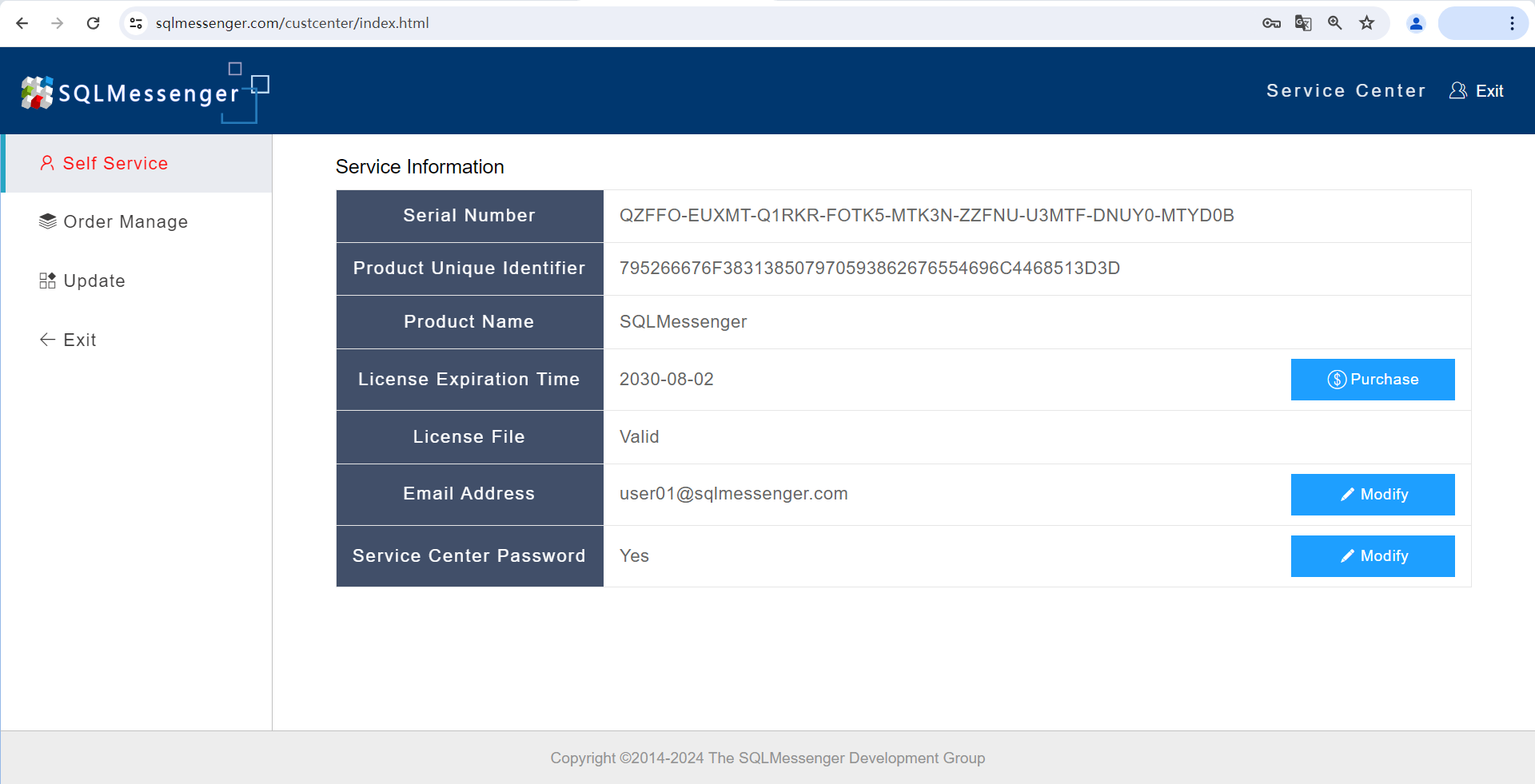Click the Update grid icon

coord(48,281)
